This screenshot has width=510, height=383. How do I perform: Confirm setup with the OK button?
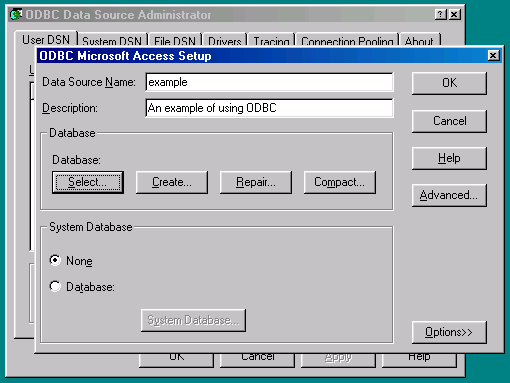pos(449,83)
